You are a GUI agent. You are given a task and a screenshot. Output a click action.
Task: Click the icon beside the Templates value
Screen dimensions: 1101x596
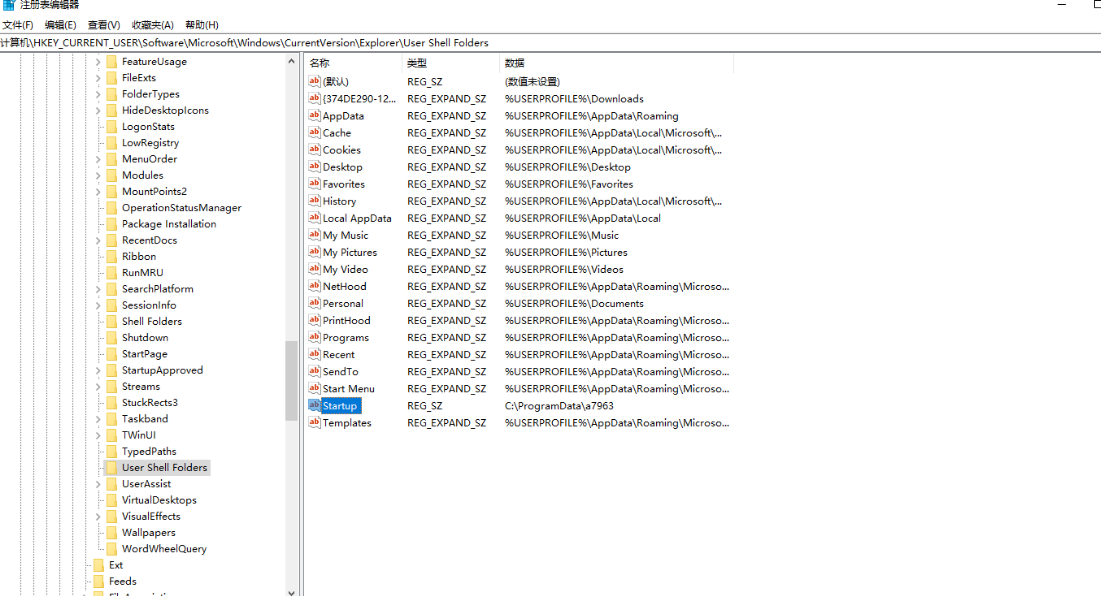pos(314,423)
